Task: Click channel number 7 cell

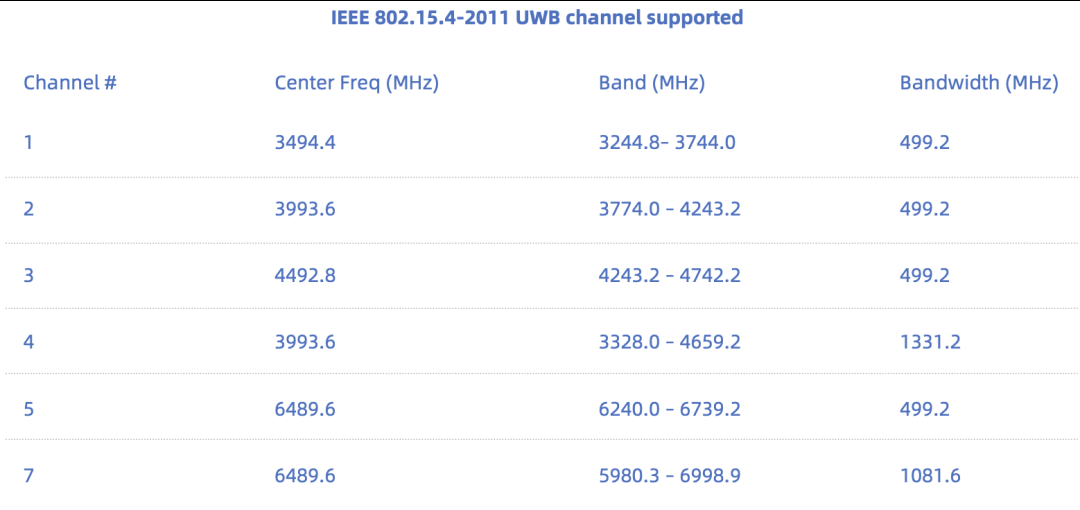Action: pos(28,475)
